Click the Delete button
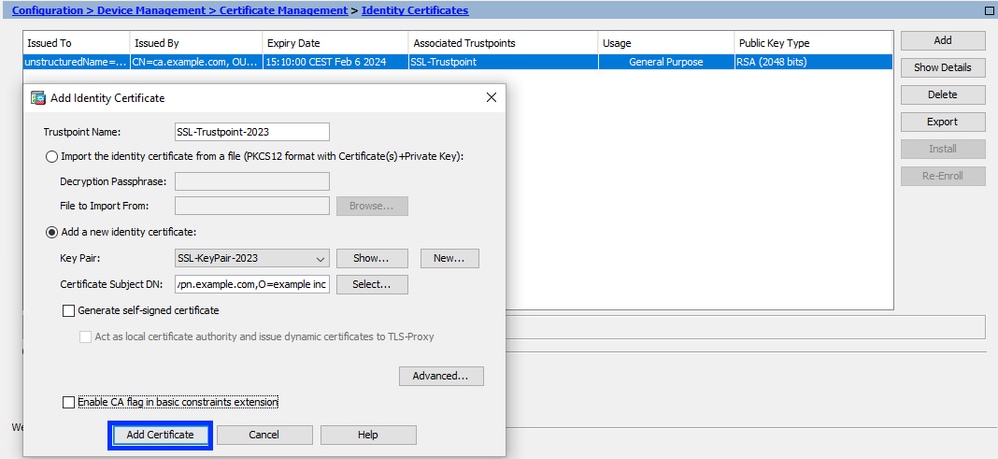Image resolution: width=998 pixels, height=459 pixels. [x=943, y=94]
